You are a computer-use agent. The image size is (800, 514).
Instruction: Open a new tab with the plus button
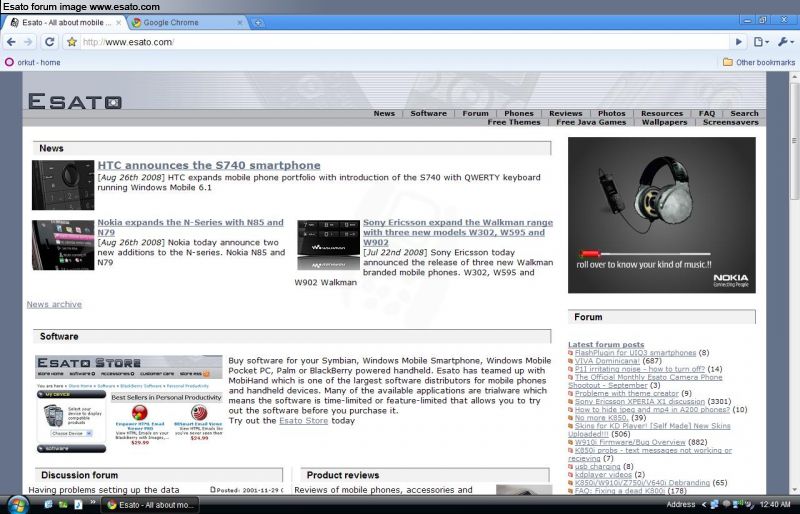point(258,22)
